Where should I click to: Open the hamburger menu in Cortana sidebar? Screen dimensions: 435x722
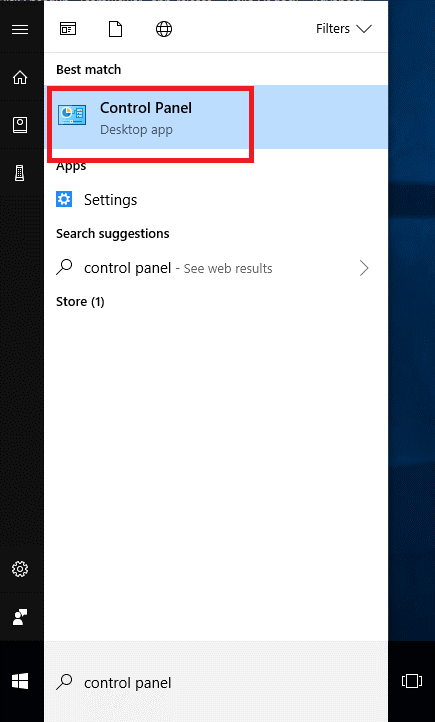click(20, 29)
